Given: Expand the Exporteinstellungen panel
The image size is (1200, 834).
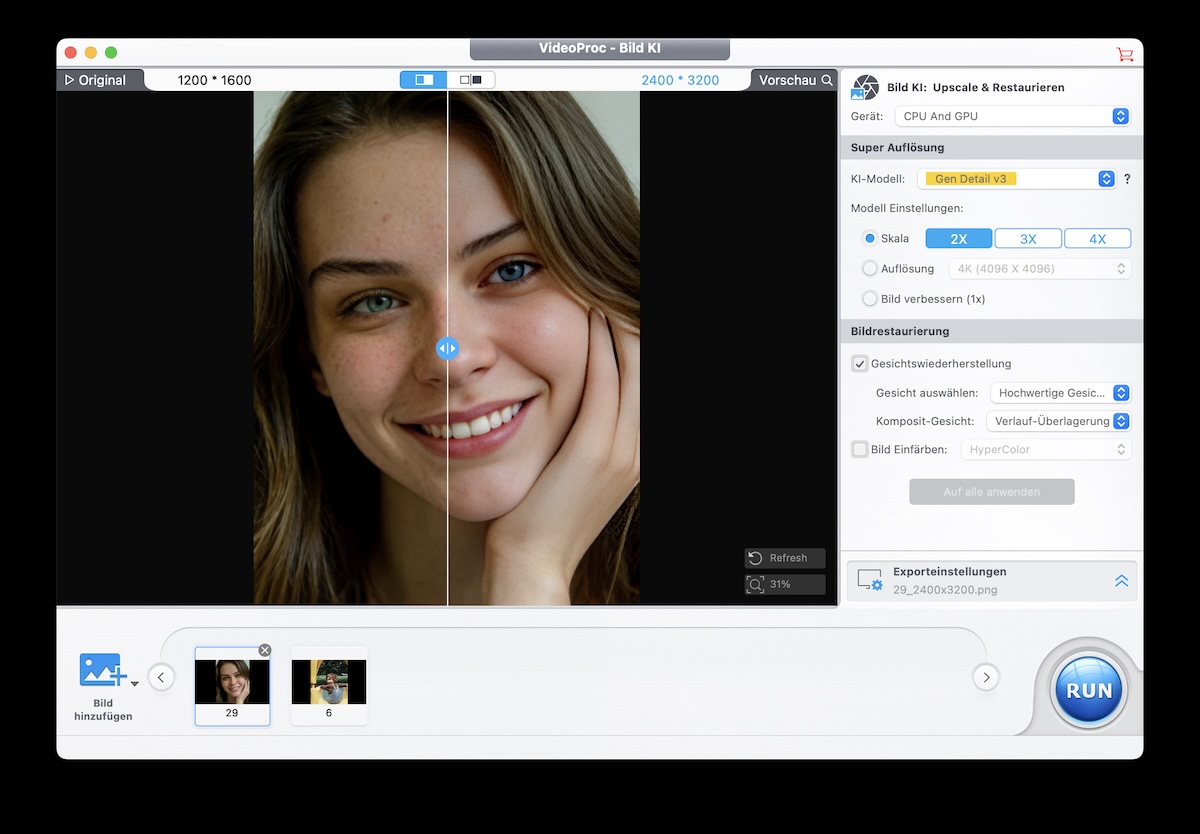Looking at the screenshot, I should click(x=1121, y=581).
